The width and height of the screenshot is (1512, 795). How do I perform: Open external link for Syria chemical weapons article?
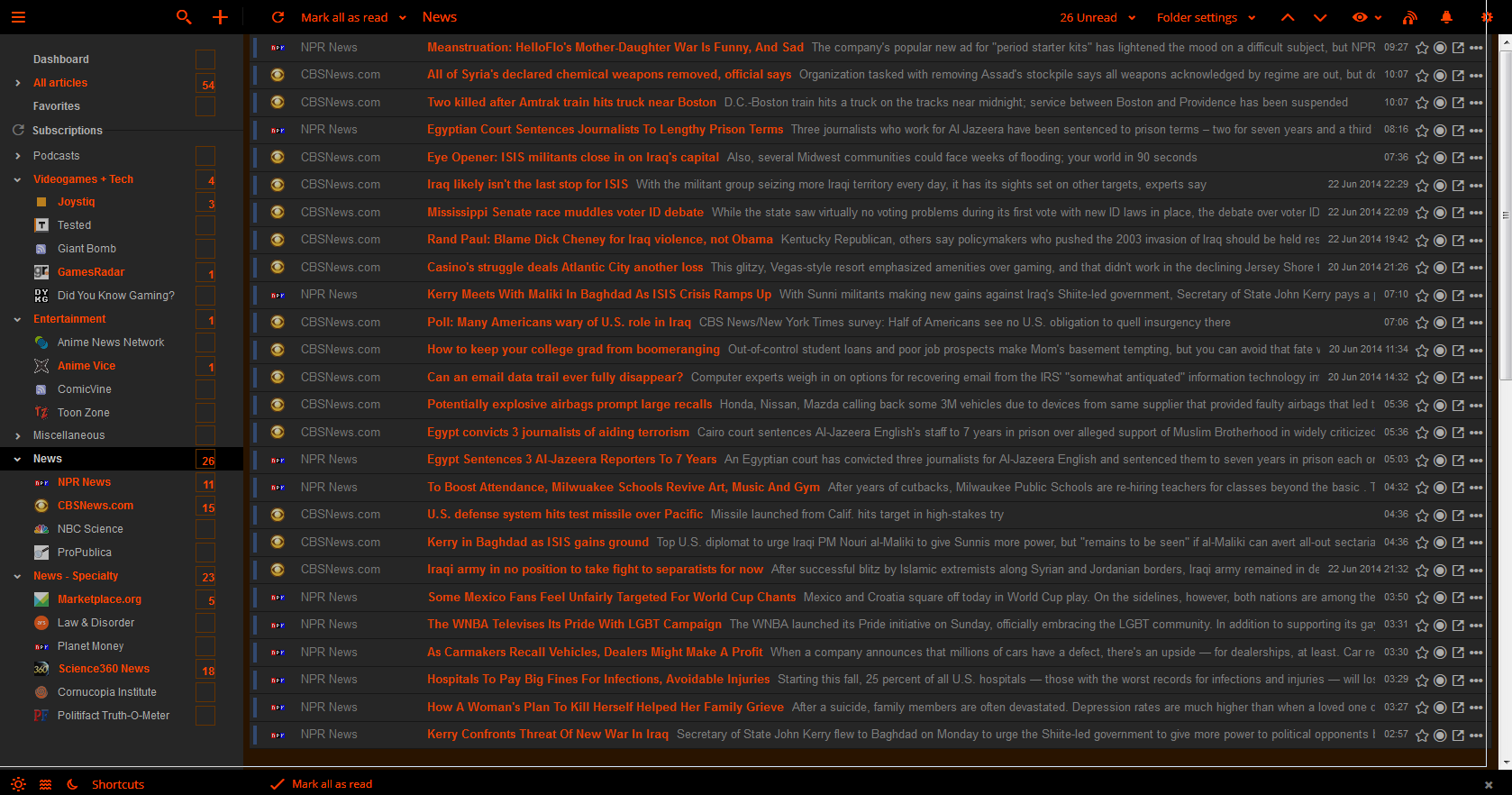[1458, 76]
